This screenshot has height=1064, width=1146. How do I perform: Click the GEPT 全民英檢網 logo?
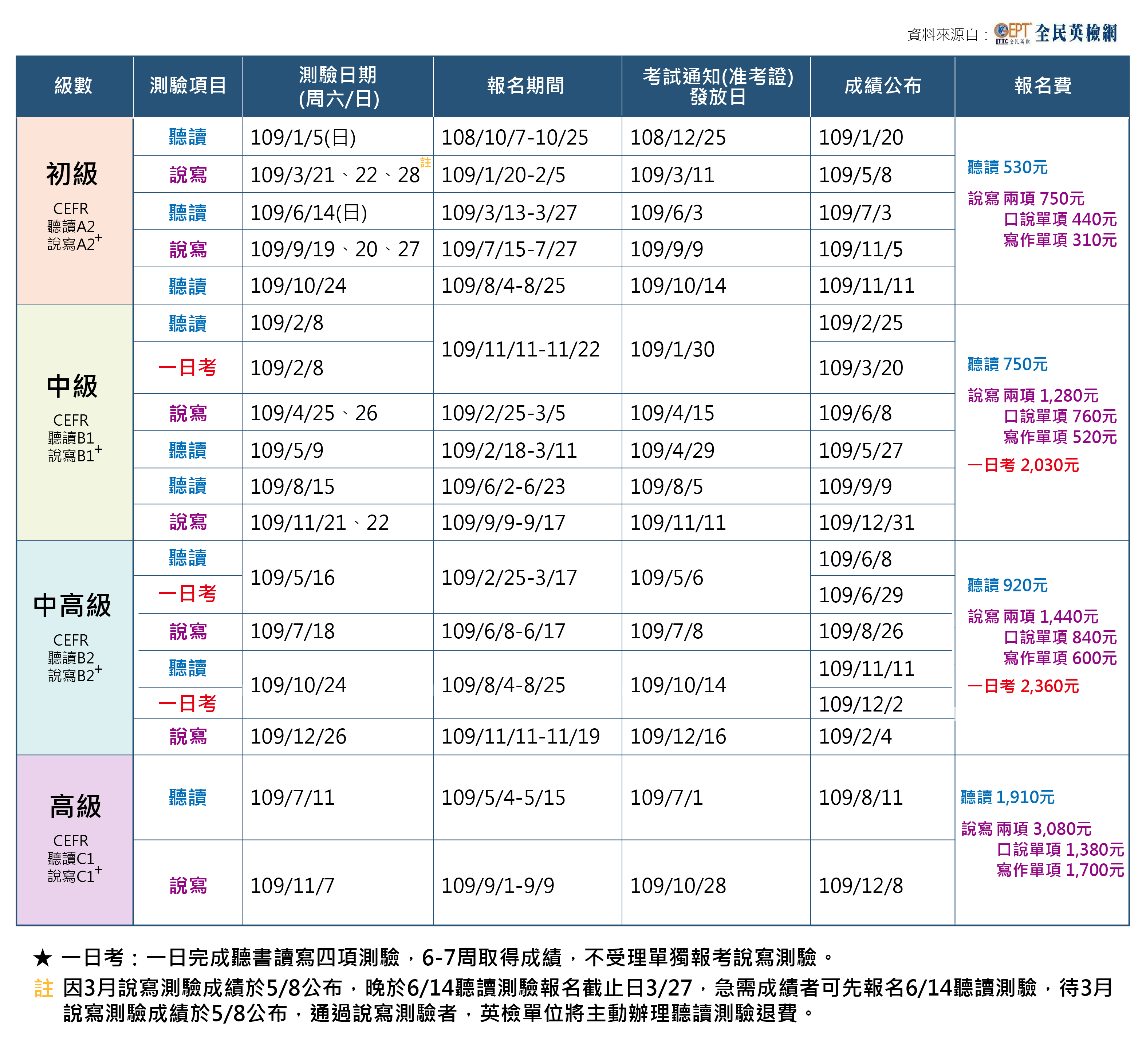tap(1056, 34)
